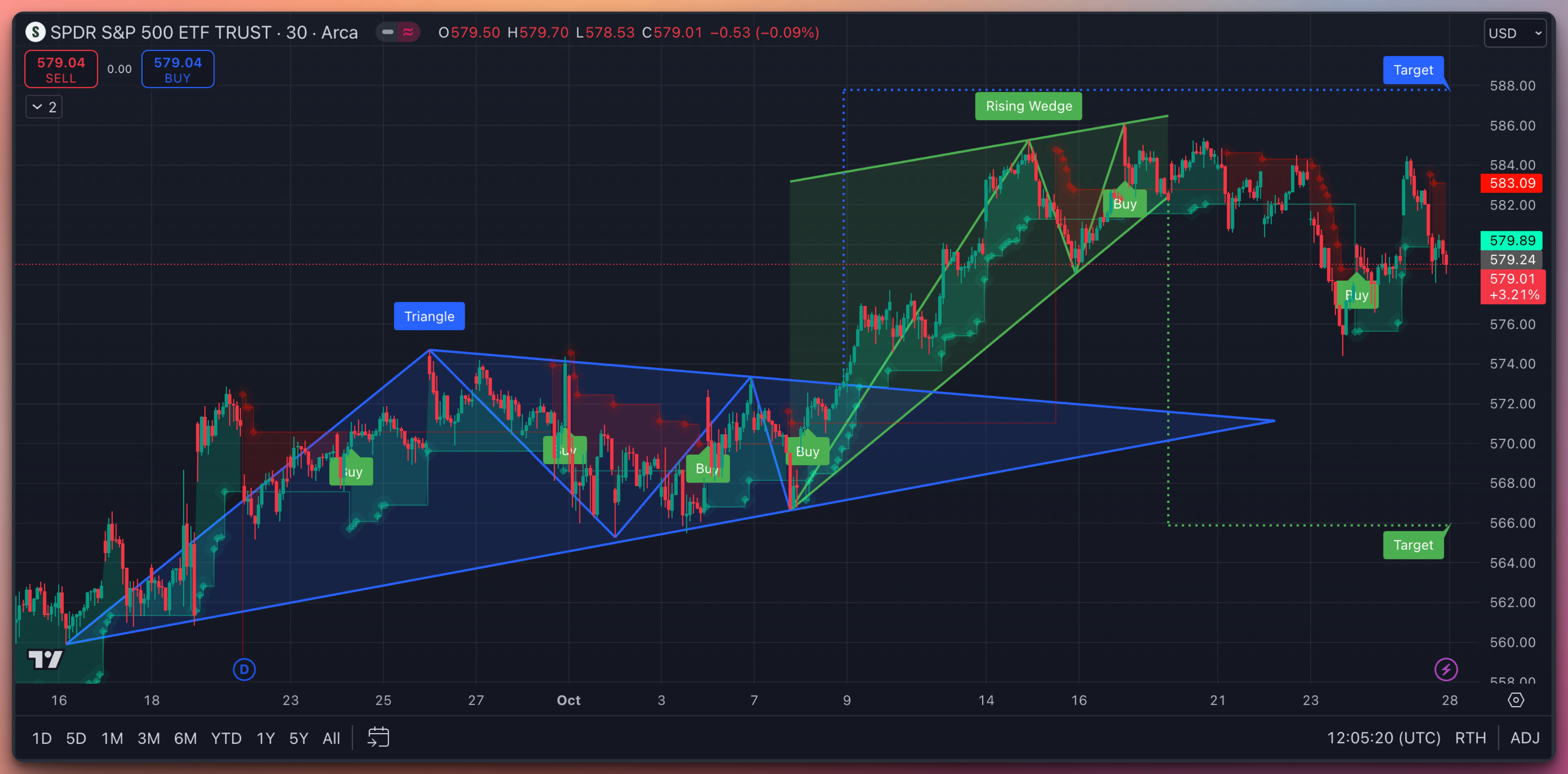Click the Buy signal near Oct 24
The image size is (1568, 774).
[x=1356, y=295]
